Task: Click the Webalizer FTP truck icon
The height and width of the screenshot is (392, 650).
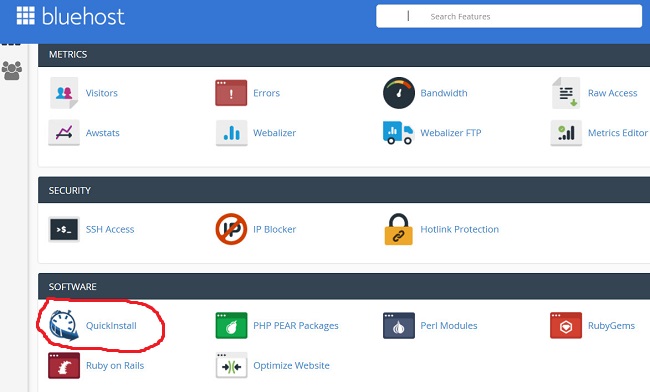Action: [398, 133]
